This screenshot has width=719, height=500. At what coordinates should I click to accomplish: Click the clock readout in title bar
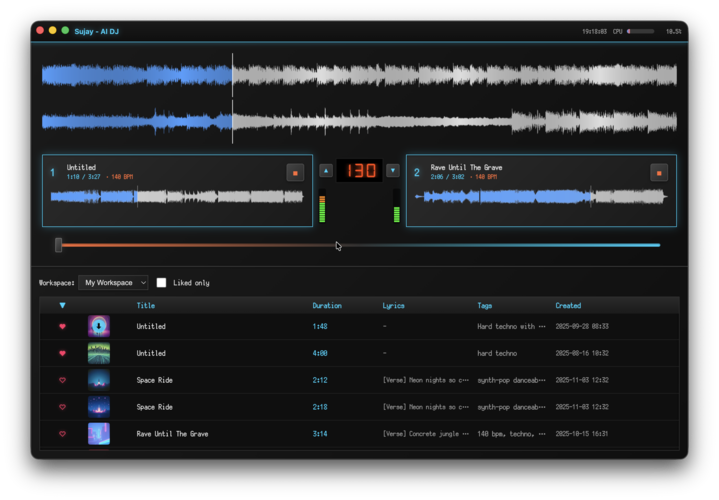click(x=594, y=31)
